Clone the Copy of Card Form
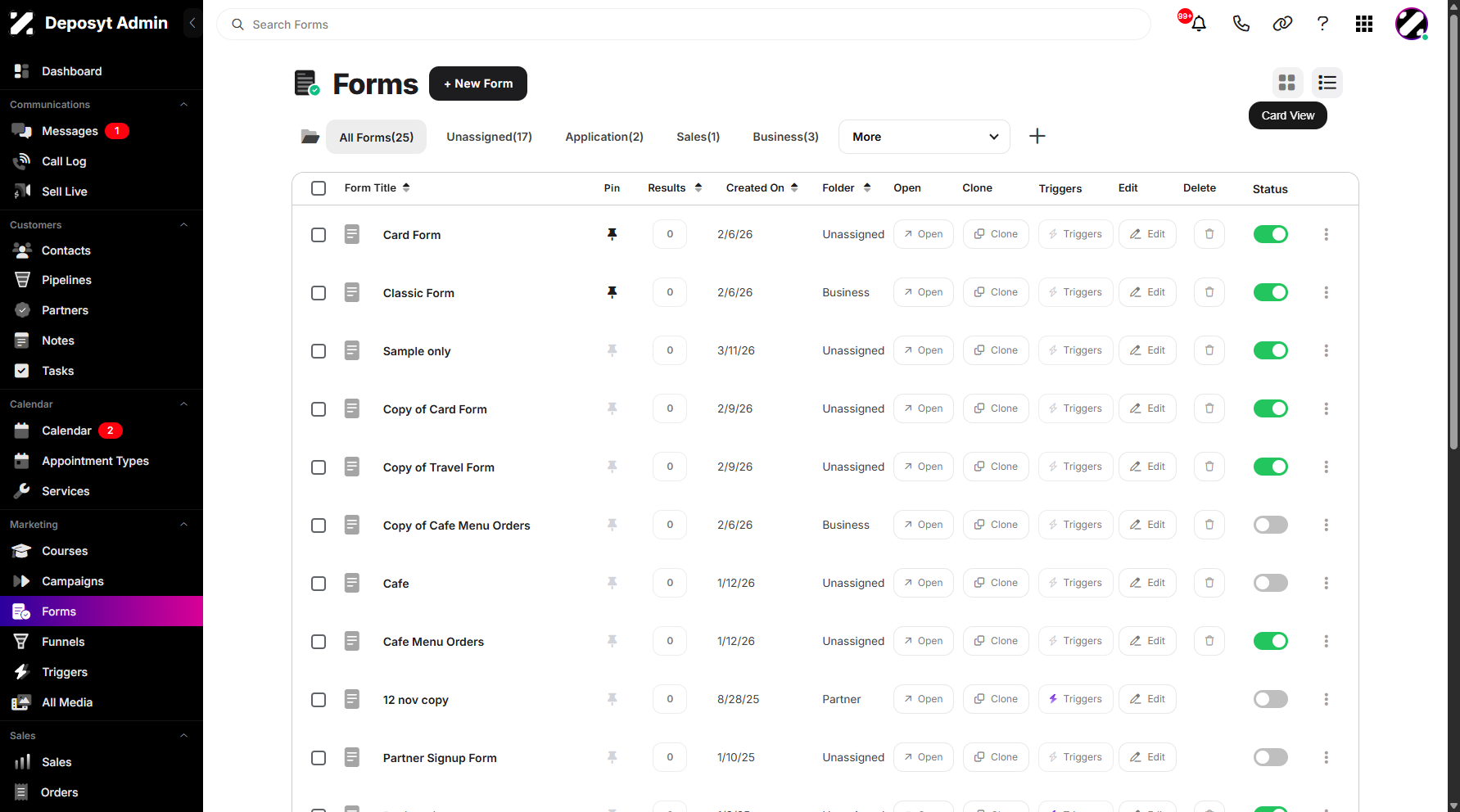The image size is (1460, 812). (x=996, y=408)
